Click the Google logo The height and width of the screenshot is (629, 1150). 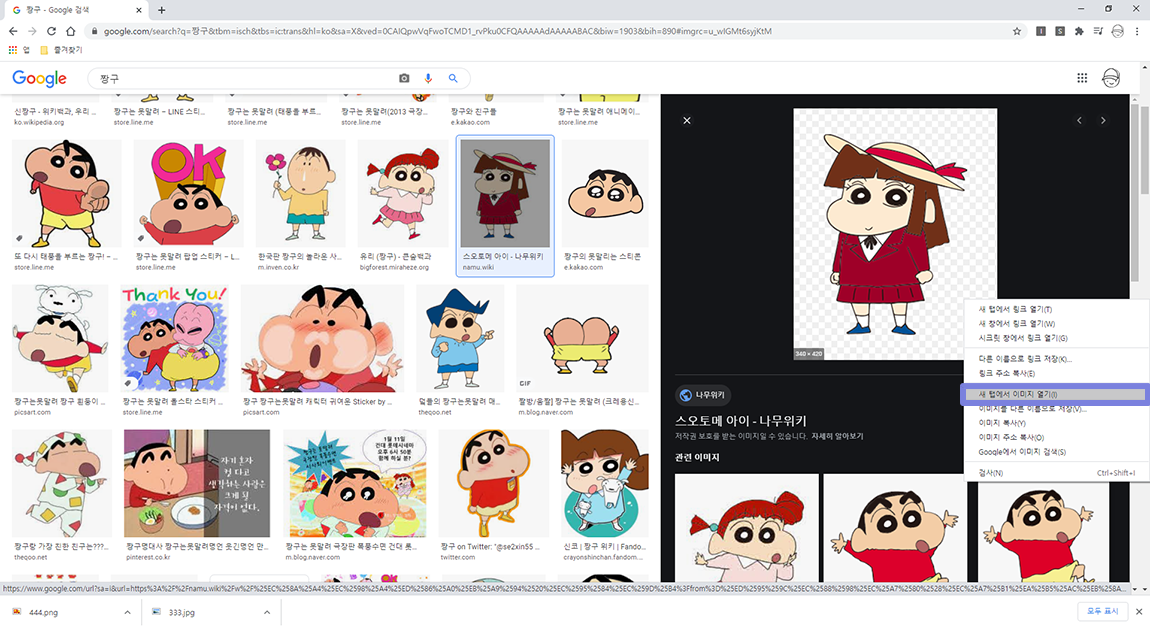40,78
